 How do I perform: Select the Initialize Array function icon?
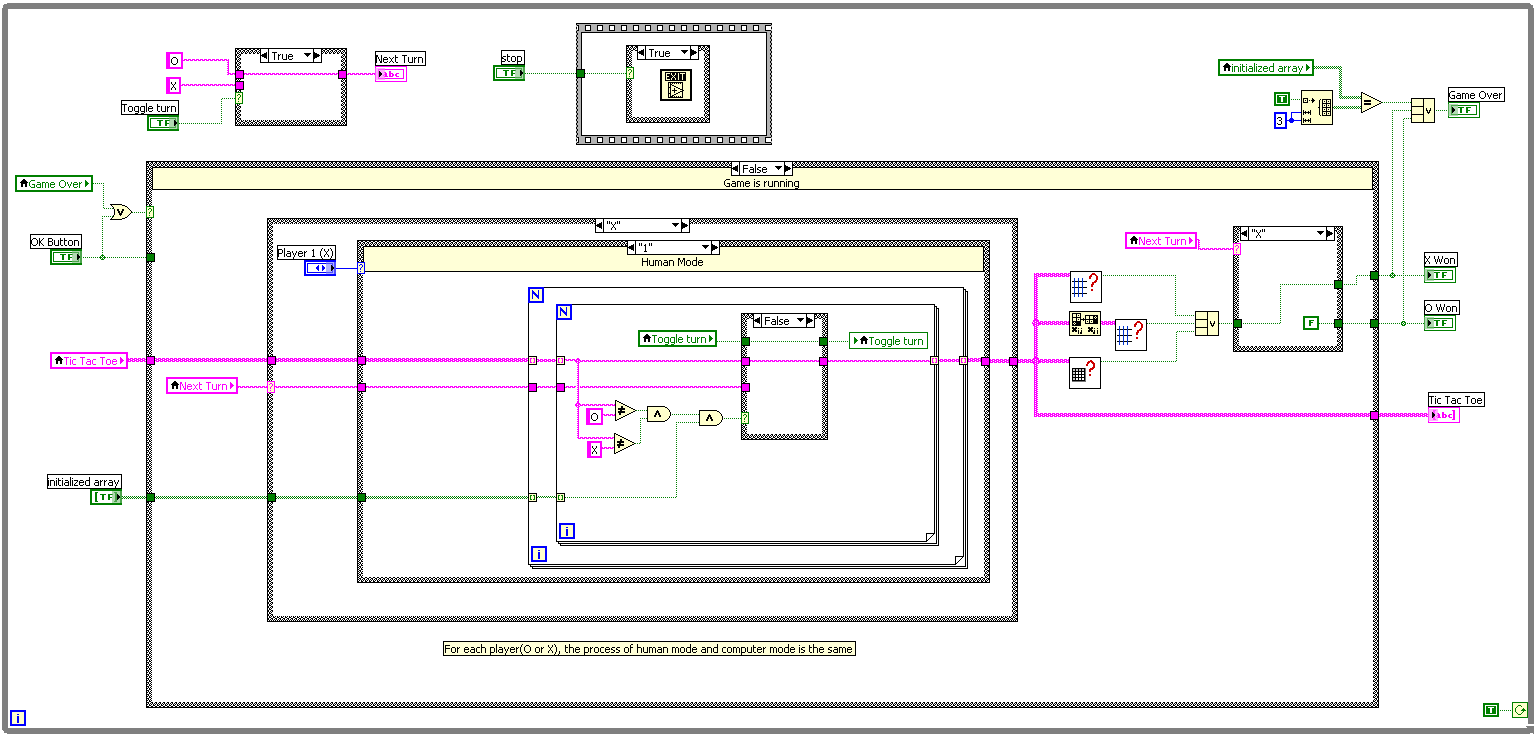[1318, 107]
